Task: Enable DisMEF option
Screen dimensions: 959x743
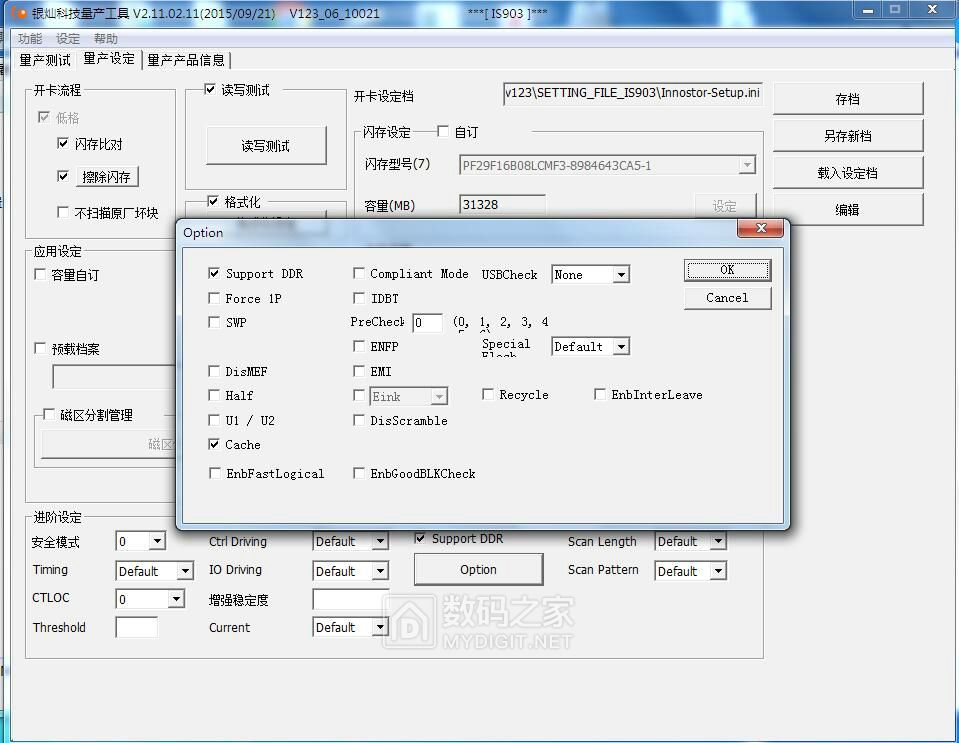Action: point(213,371)
